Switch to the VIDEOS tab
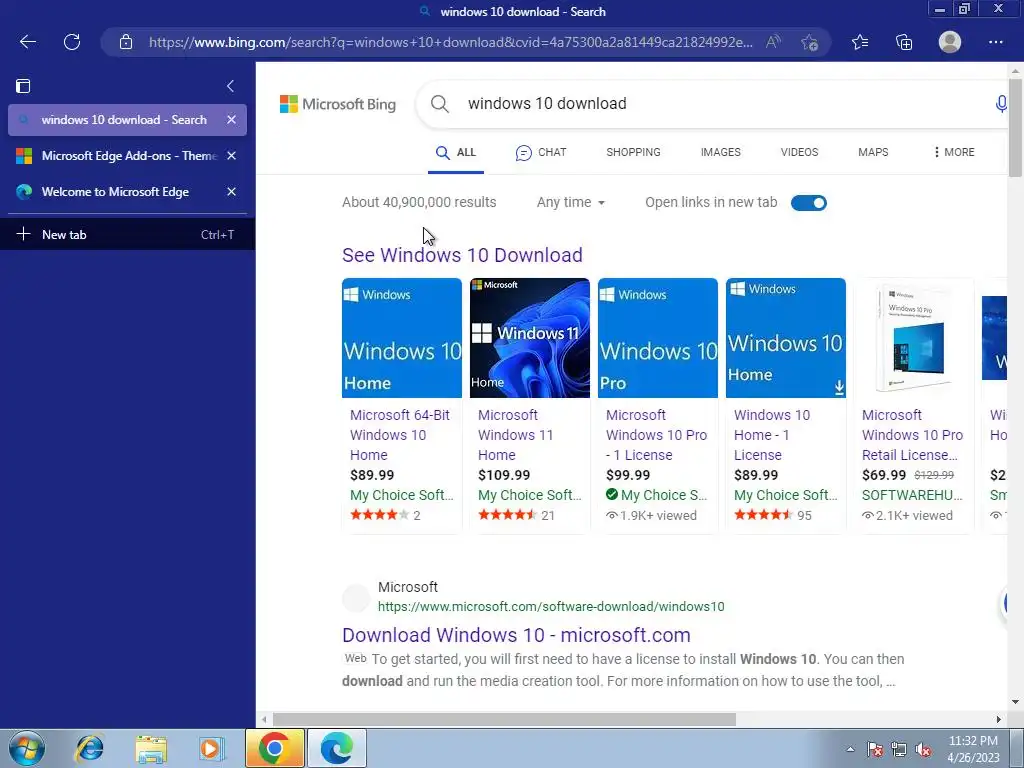1024x768 pixels. (x=799, y=152)
